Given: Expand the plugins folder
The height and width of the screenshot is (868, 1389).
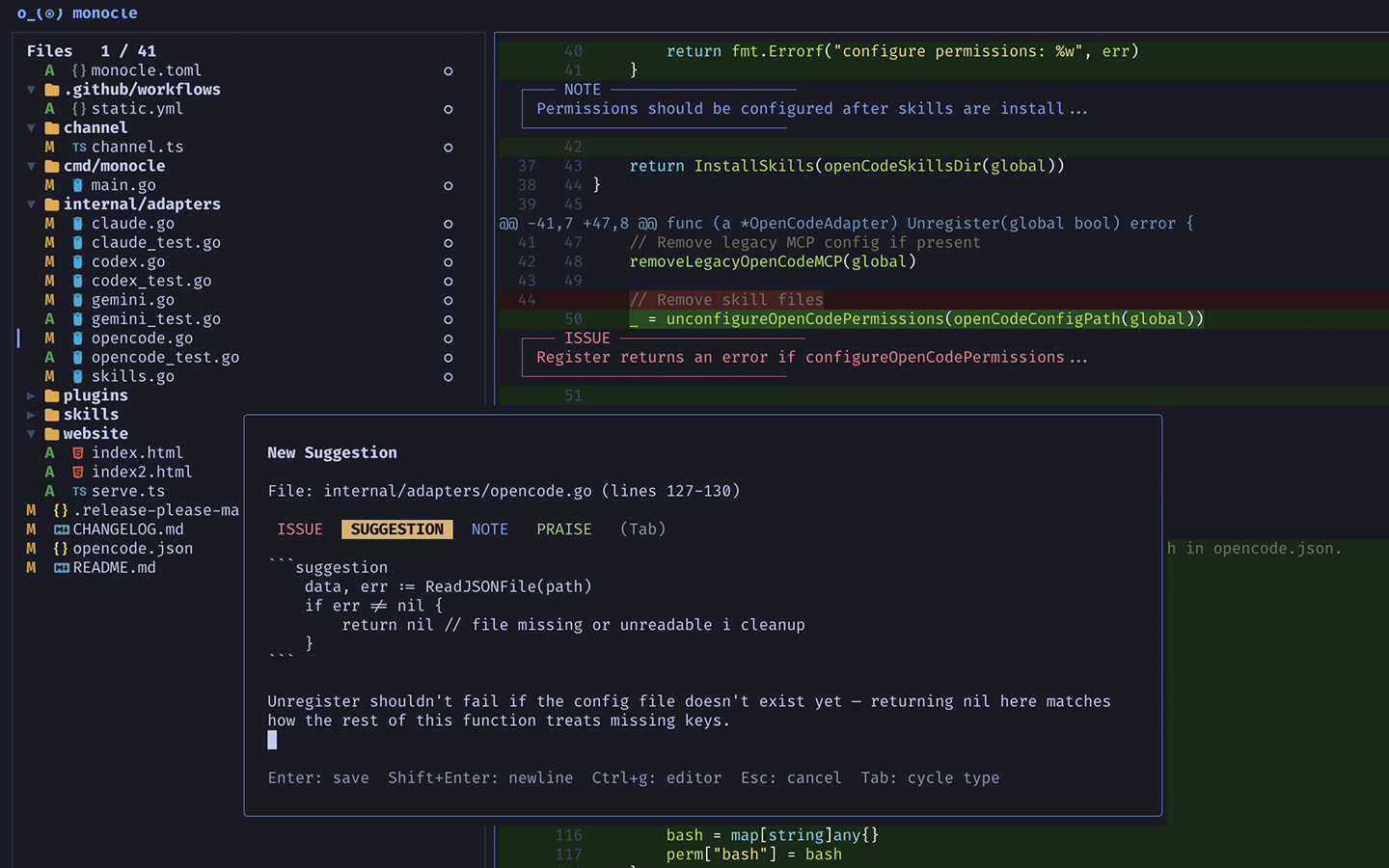Looking at the screenshot, I should coord(31,394).
